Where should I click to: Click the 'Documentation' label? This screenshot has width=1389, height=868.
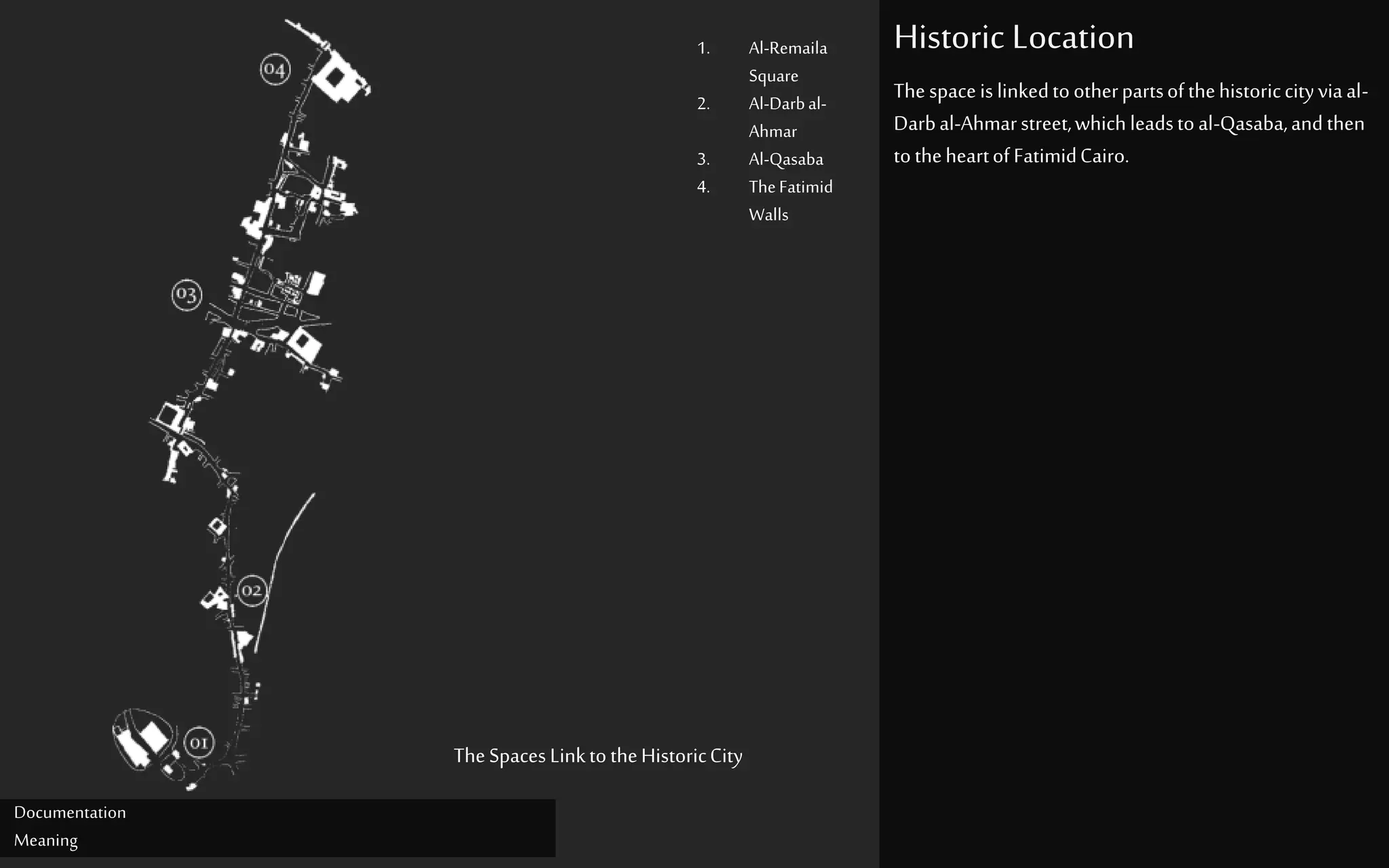coord(70,812)
